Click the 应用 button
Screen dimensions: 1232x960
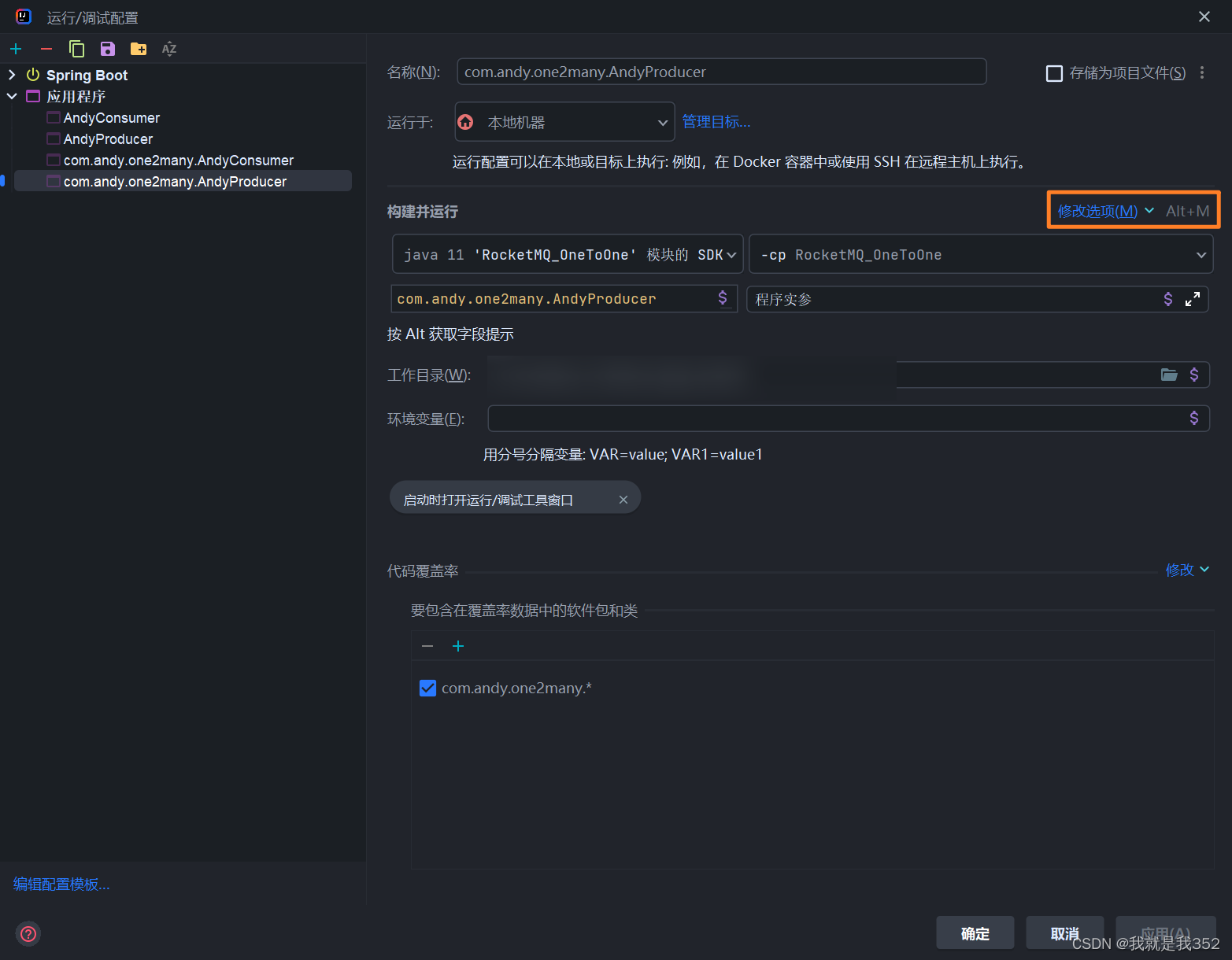pyautogui.click(x=1166, y=933)
